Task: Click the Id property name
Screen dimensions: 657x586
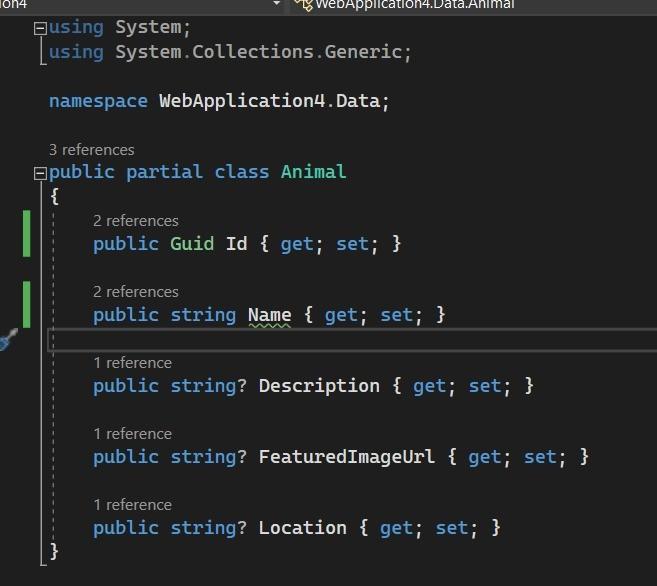Action: tap(237, 244)
